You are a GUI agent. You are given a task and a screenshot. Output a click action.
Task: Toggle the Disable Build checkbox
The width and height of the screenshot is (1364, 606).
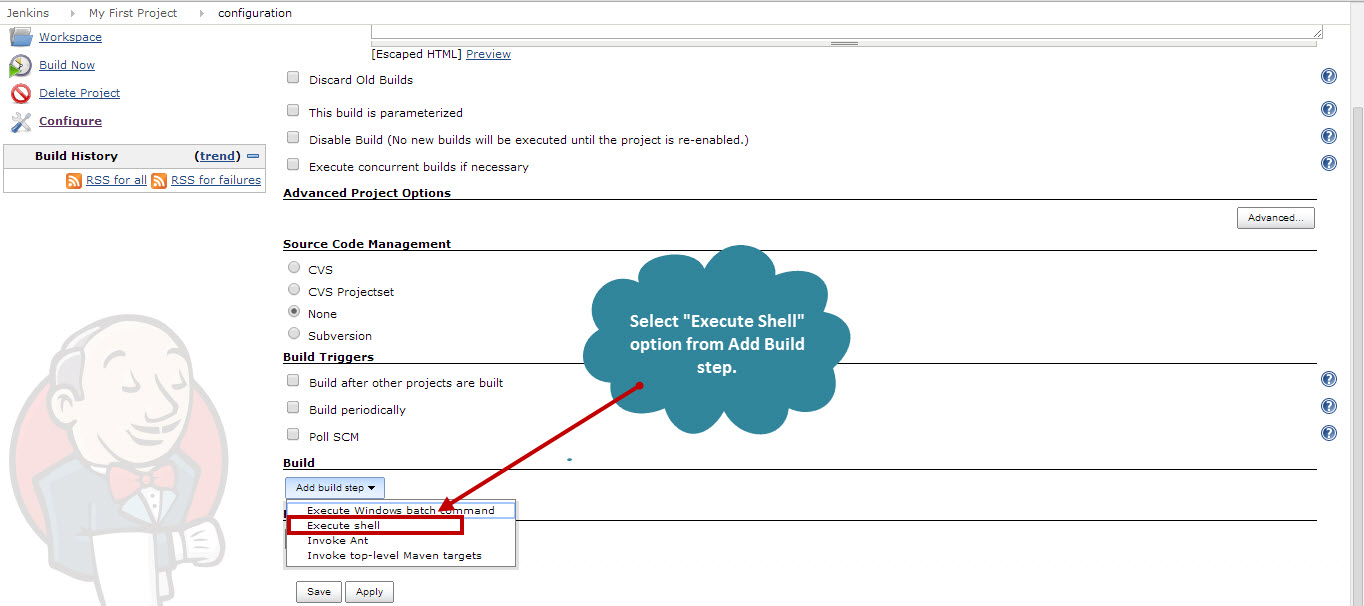click(x=293, y=137)
